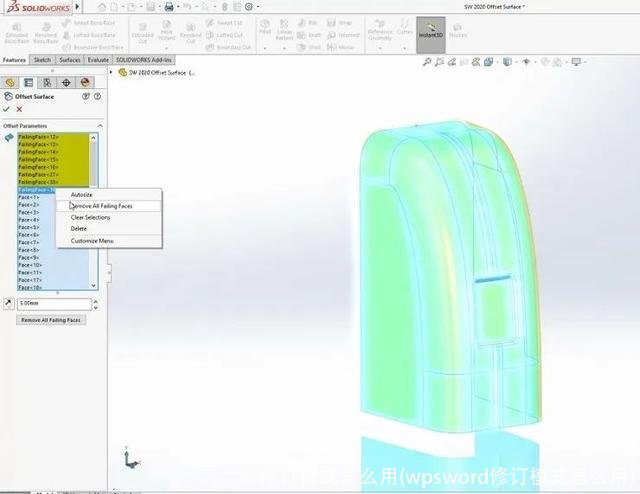The image size is (640, 494).
Task: Choose Remove All Failing Faces from context menu
Action: click(101, 206)
